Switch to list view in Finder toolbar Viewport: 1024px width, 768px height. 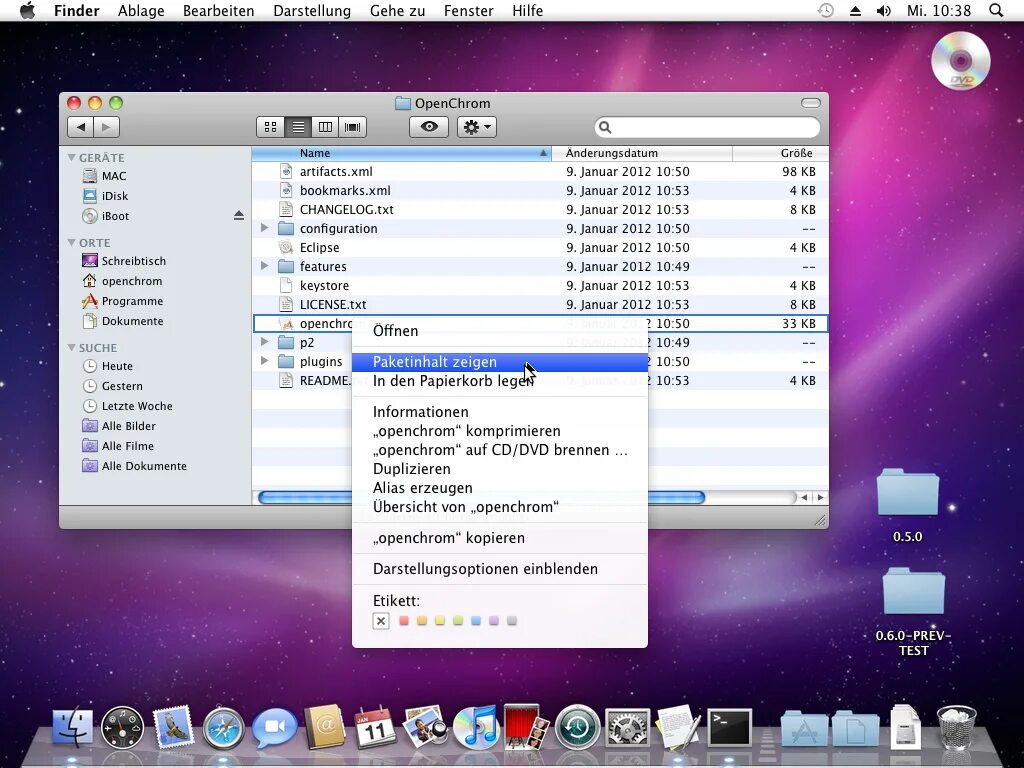point(298,127)
